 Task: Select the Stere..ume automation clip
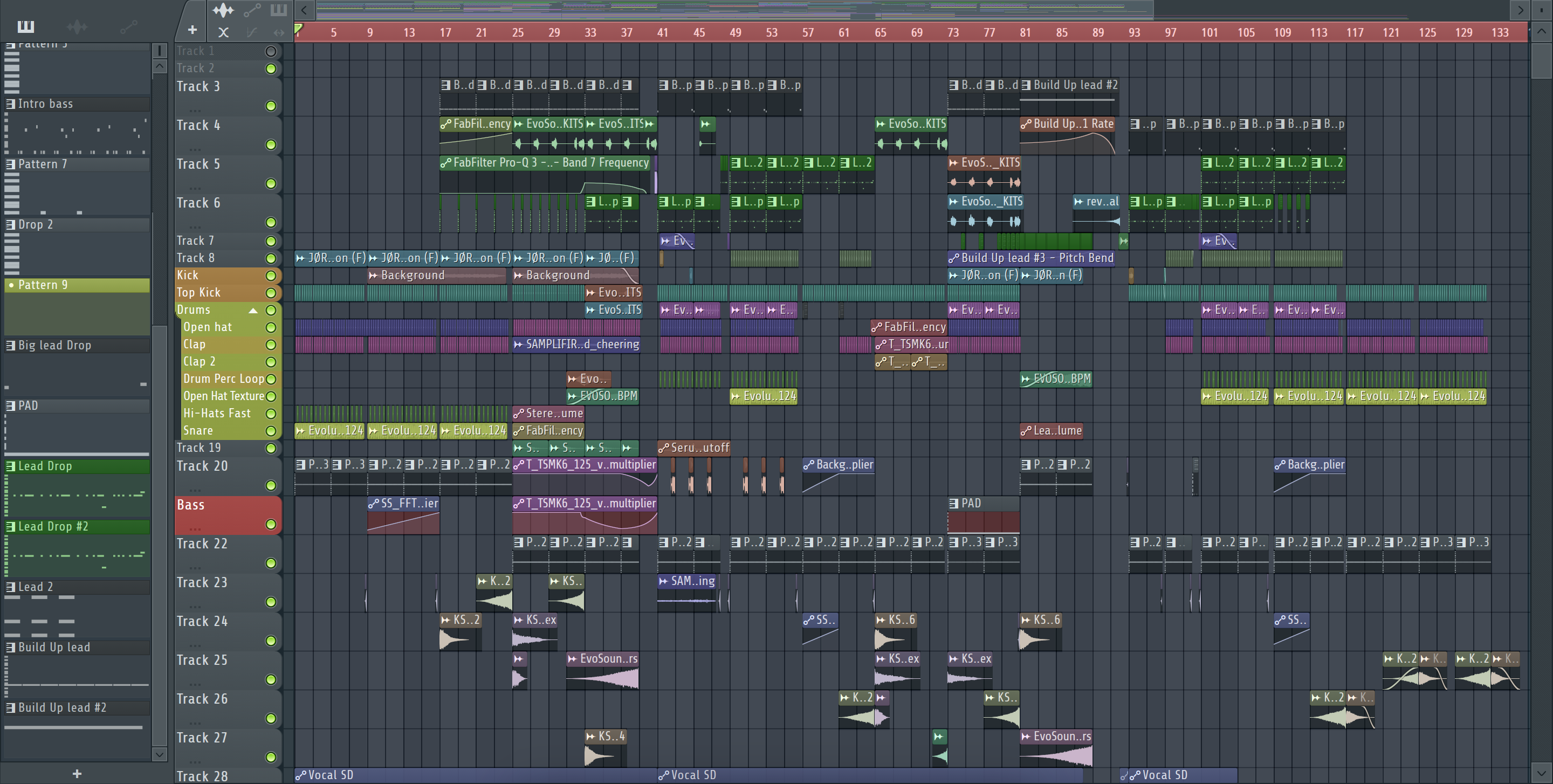point(548,414)
